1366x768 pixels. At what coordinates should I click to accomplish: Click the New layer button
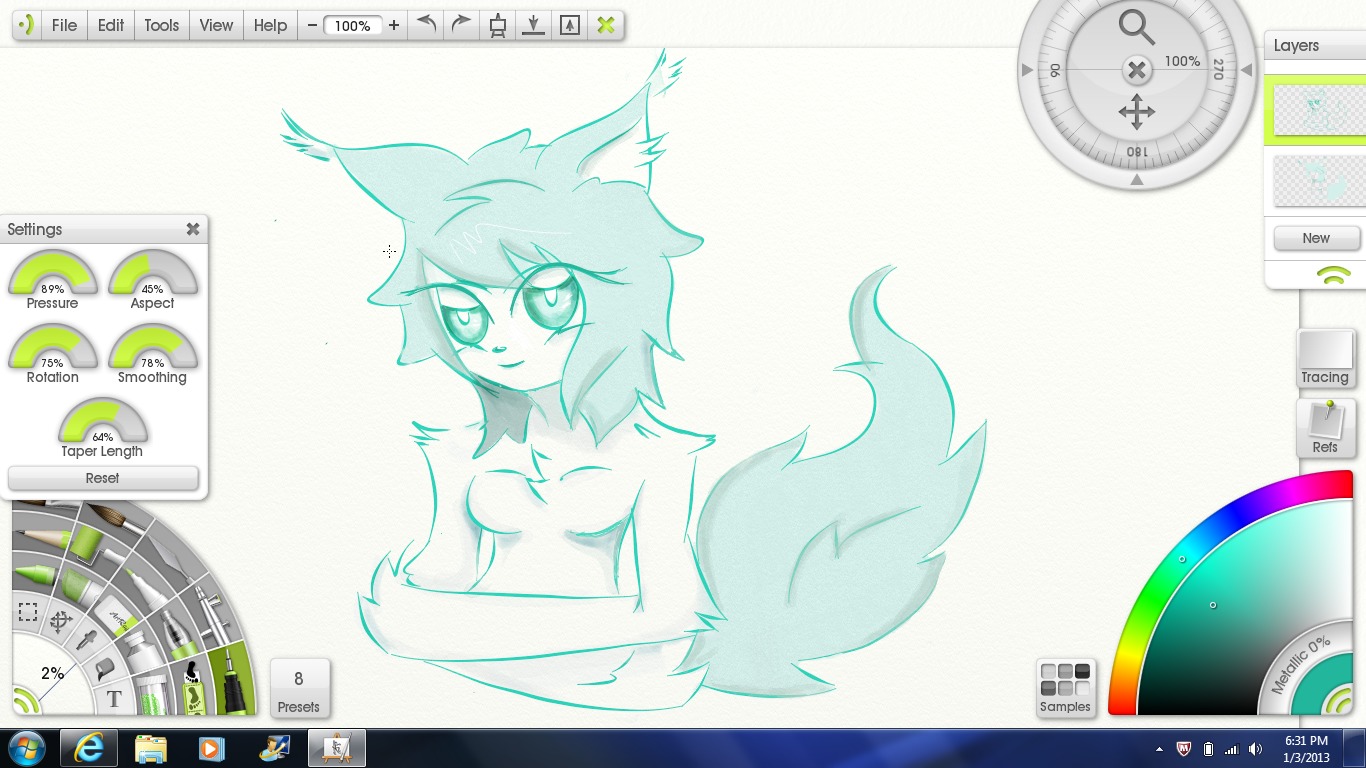(1316, 238)
